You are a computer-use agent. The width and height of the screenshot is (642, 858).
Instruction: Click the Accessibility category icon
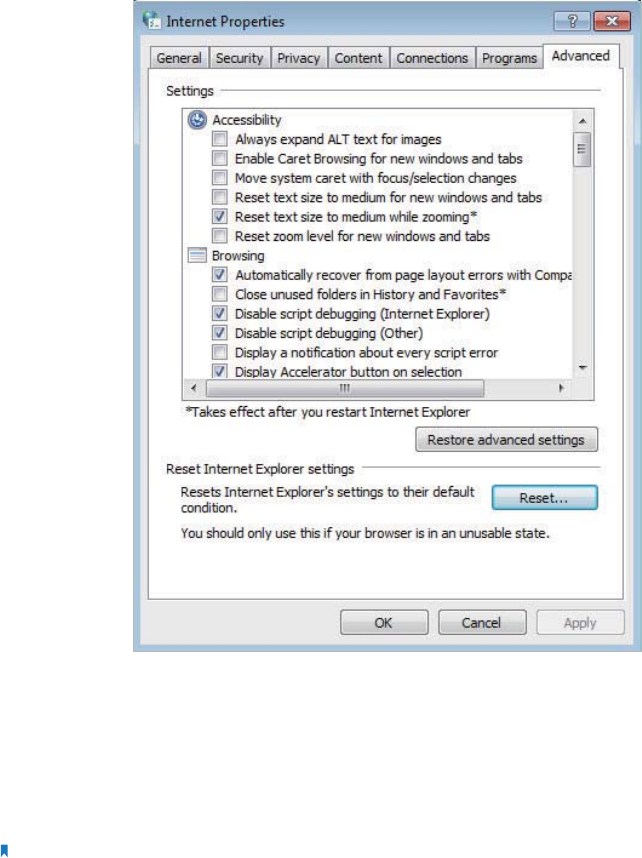pyautogui.click(x=197, y=120)
